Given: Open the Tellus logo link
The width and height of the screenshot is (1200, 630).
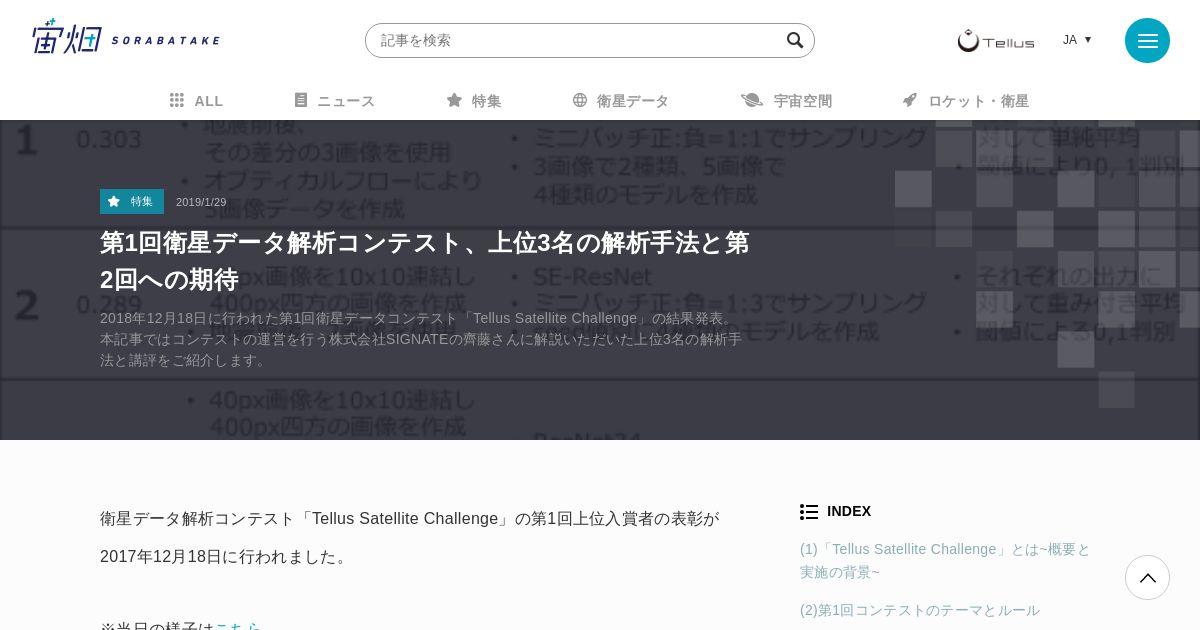Looking at the screenshot, I should click(996, 40).
